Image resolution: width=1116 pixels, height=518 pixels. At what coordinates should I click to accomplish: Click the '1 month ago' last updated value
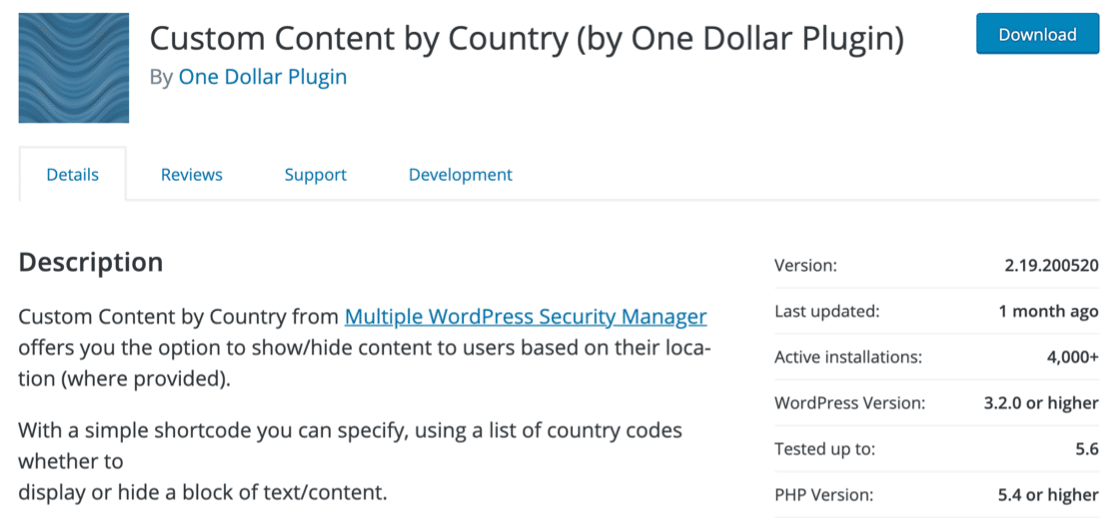(x=1048, y=312)
